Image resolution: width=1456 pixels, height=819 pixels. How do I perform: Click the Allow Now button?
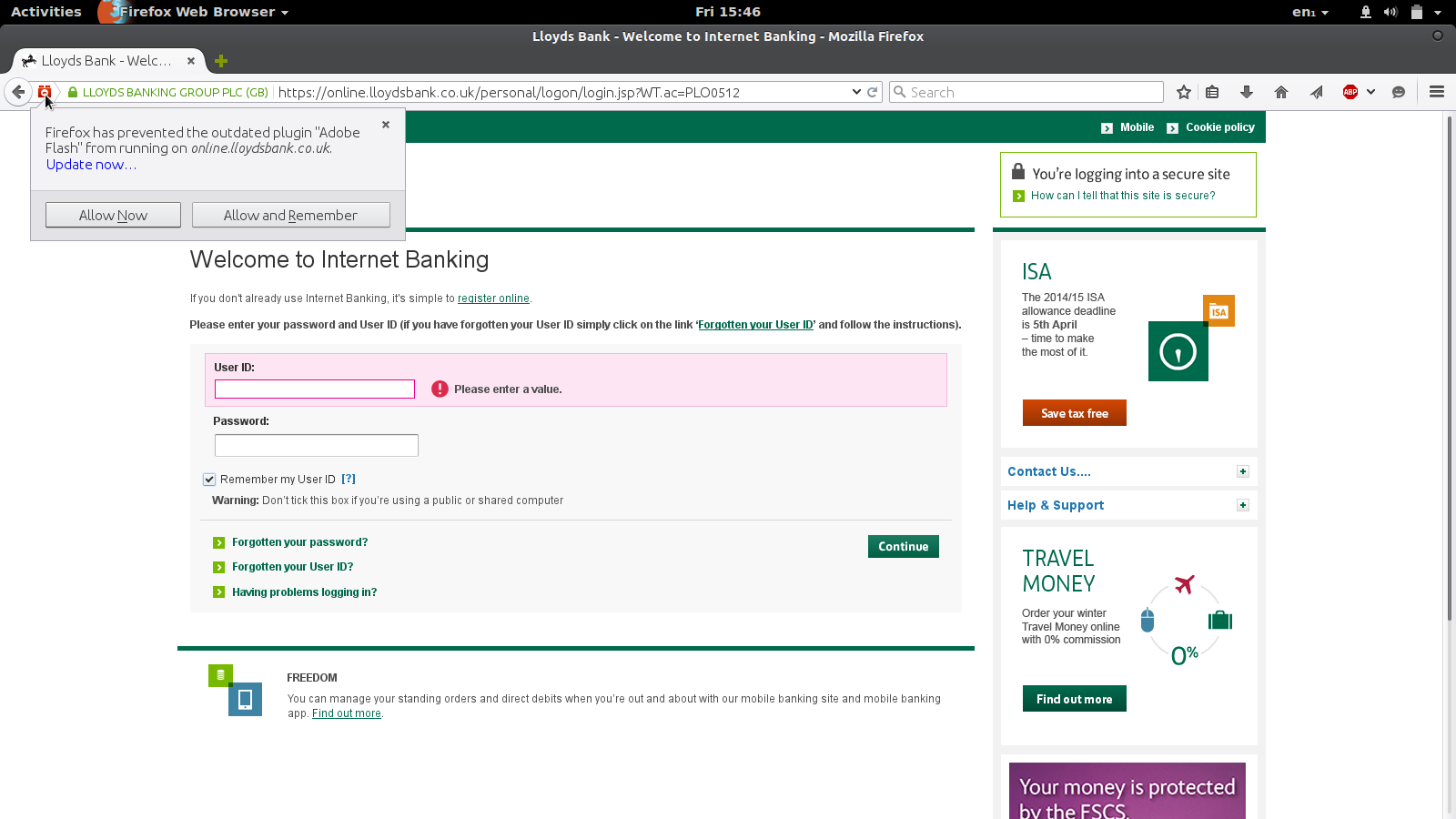(x=113, y=215)
